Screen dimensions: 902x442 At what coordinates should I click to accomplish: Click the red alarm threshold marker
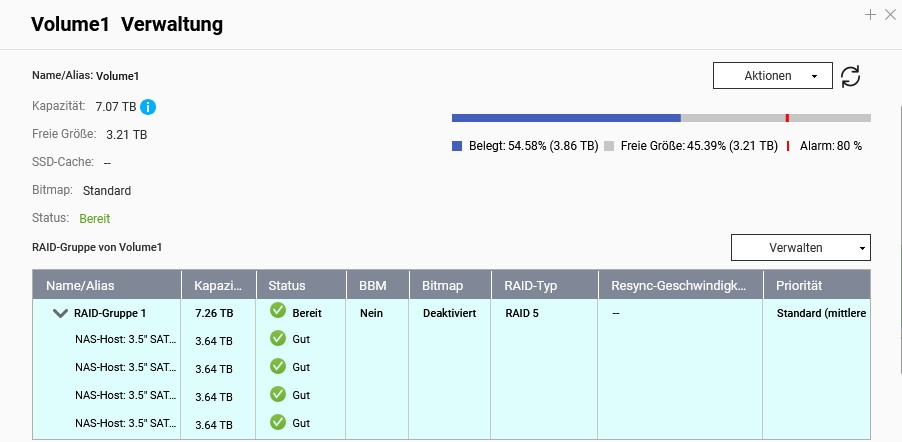tap(787, 118)
